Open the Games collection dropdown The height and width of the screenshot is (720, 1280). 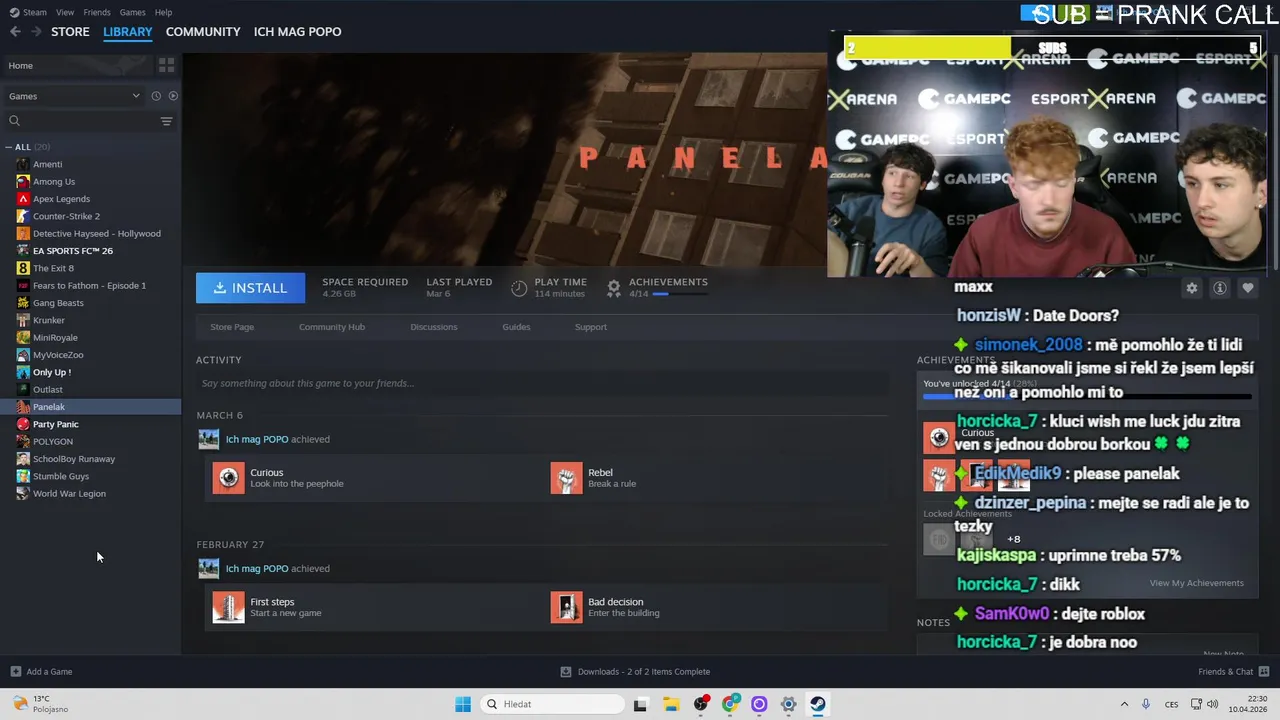[x=74, y=96]
